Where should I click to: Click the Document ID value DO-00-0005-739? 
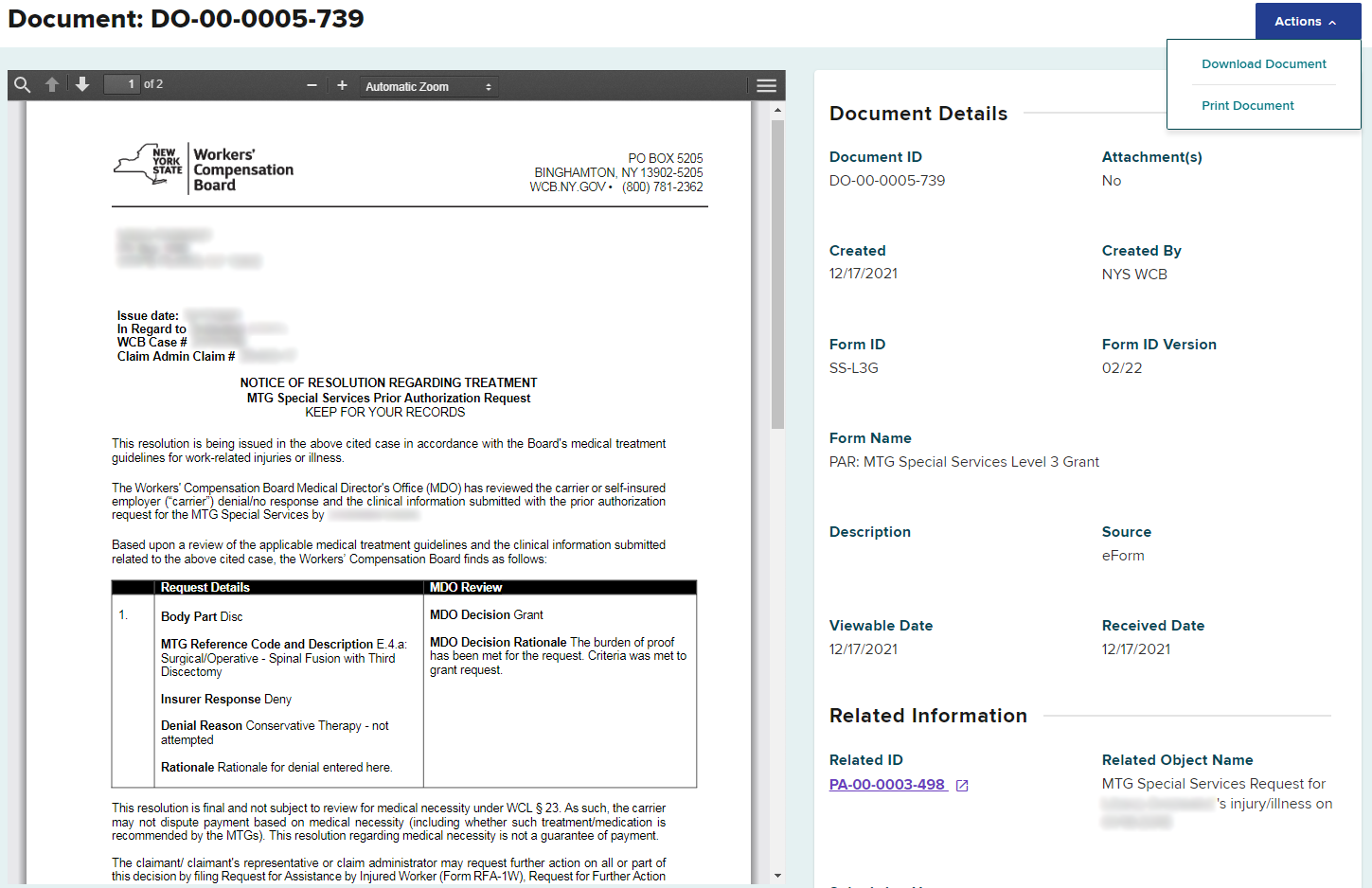click(886, 181)
